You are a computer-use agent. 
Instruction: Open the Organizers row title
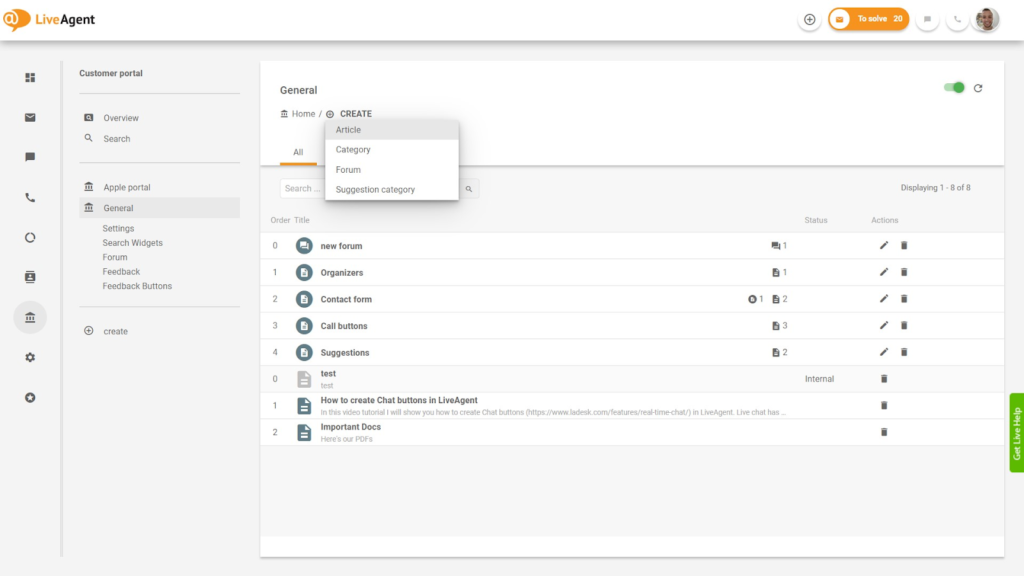[342, 273]
